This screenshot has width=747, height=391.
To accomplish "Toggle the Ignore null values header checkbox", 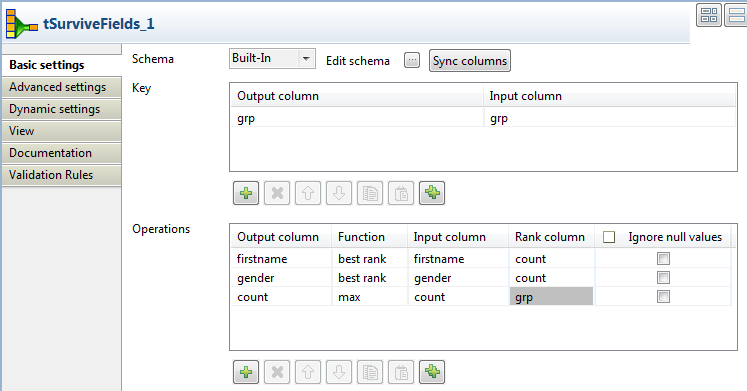I will point(609,237).
